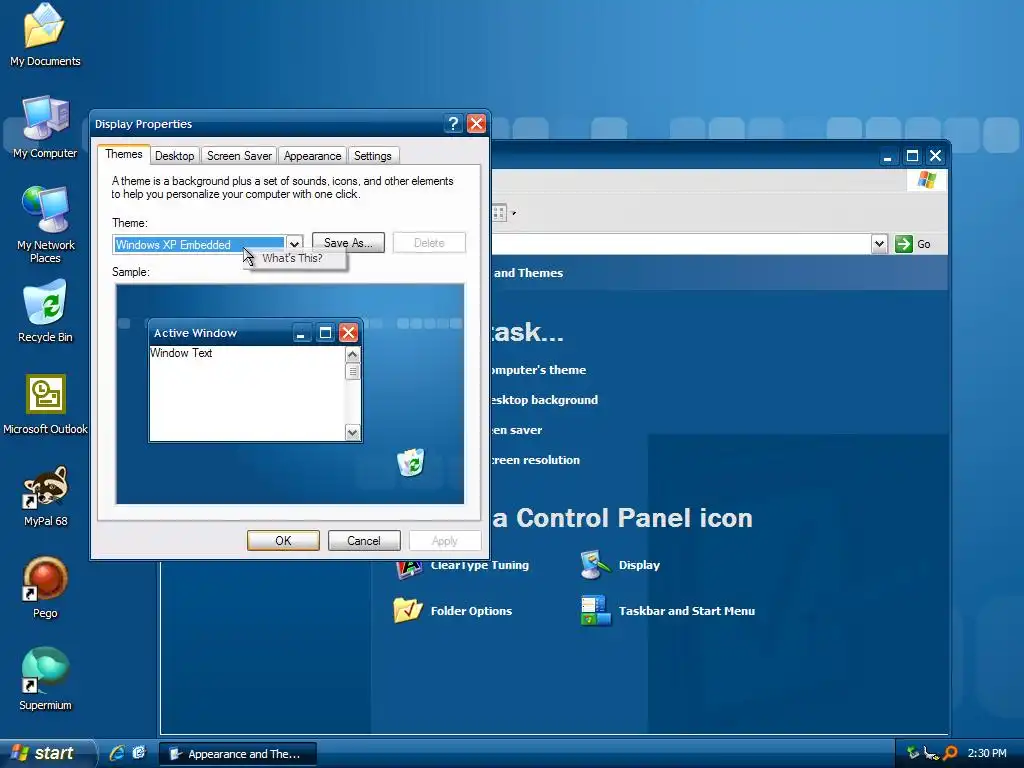Select the Pego shortcut icon
This screenshot has width=1024, height=768.
(x=45, y=579)
